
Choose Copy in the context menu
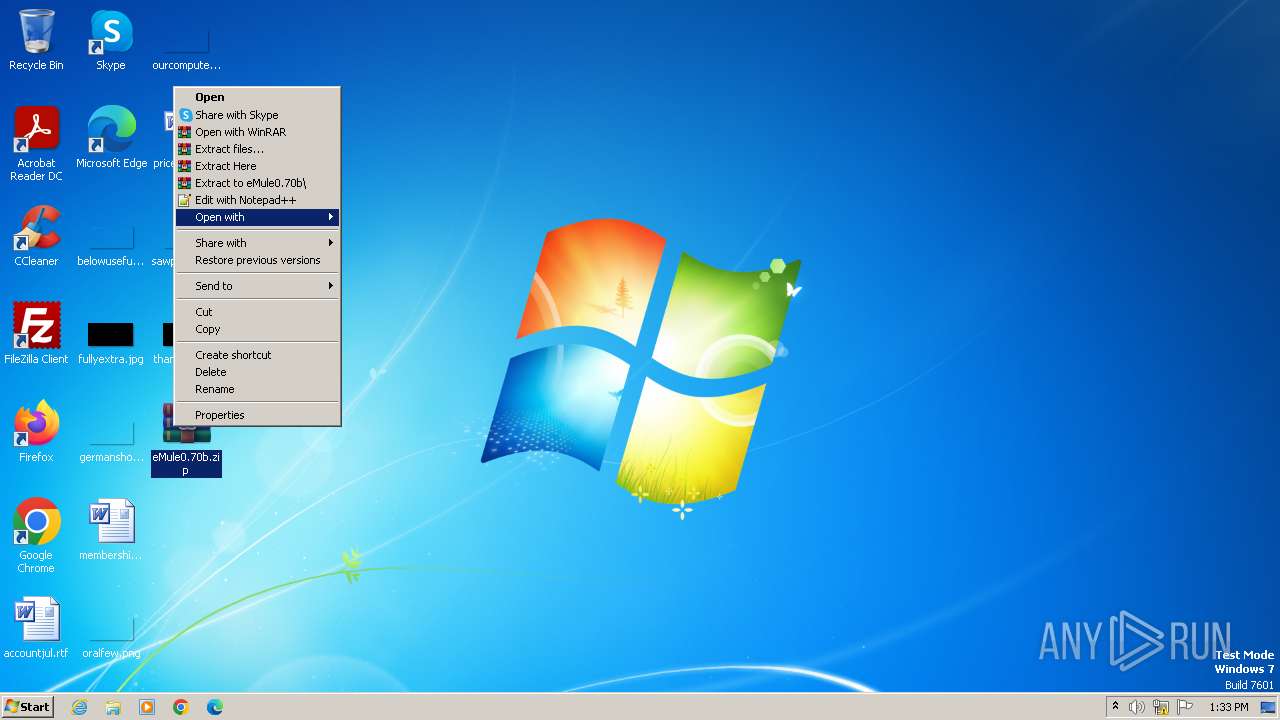coord(258,329)
